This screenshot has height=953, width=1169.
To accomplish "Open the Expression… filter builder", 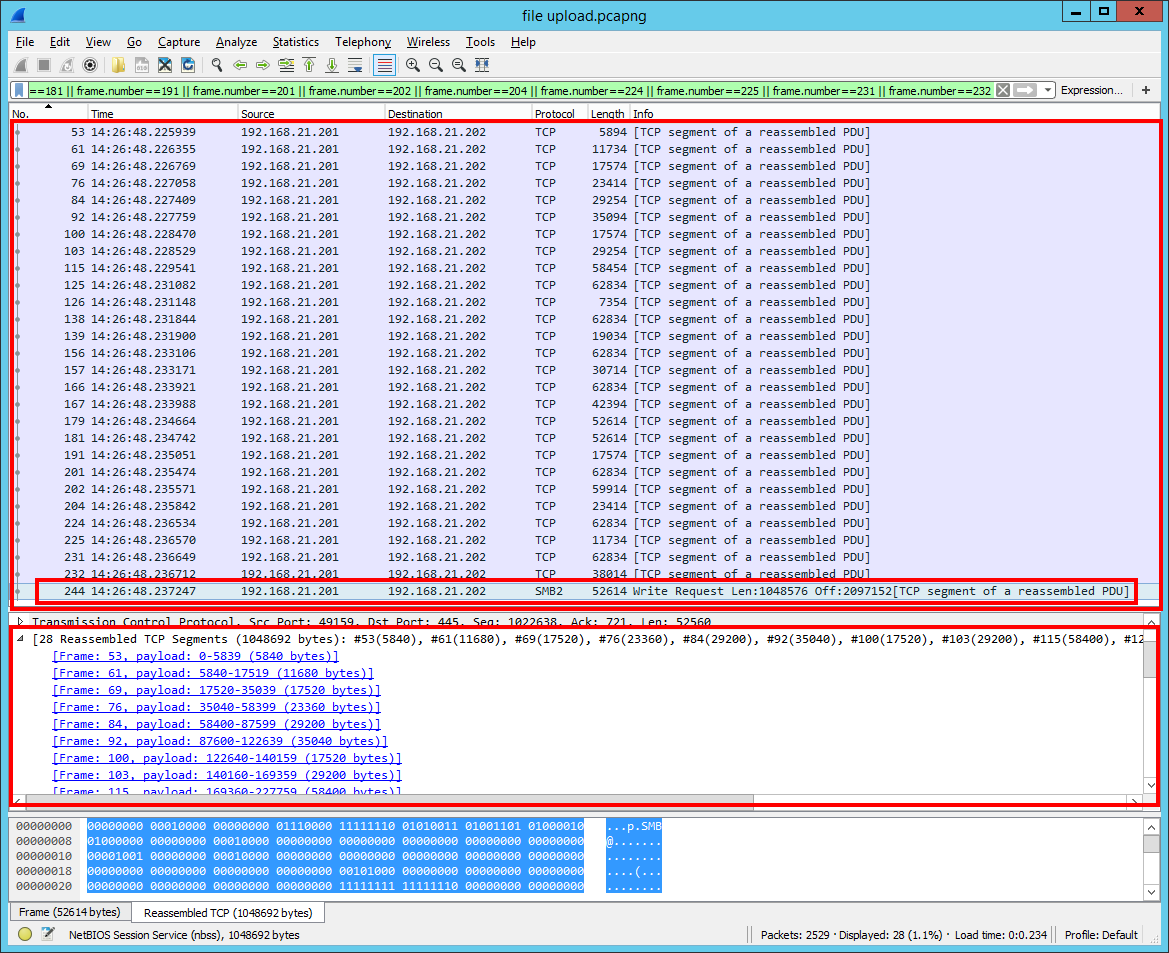I will (1091, 90).
